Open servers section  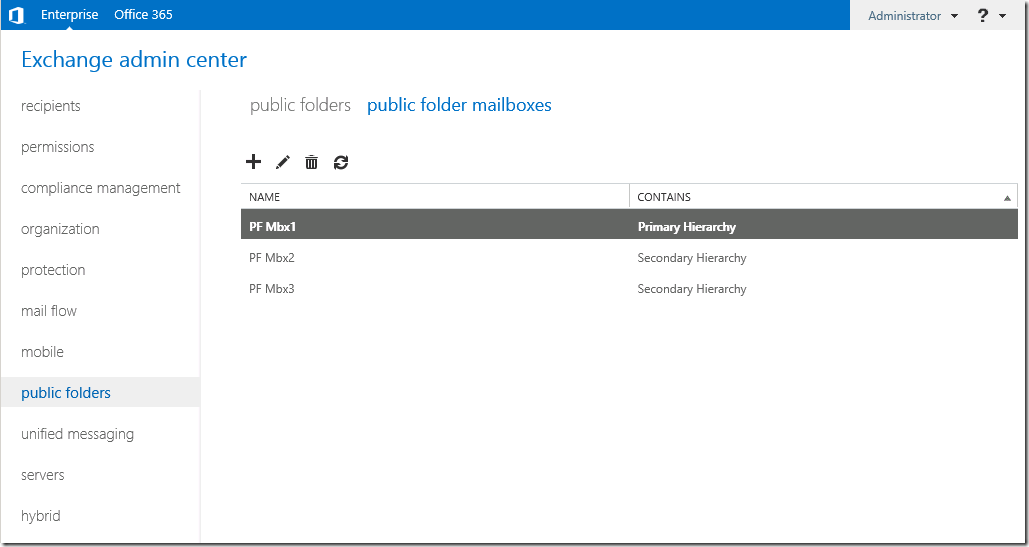(x=43, y=475)
